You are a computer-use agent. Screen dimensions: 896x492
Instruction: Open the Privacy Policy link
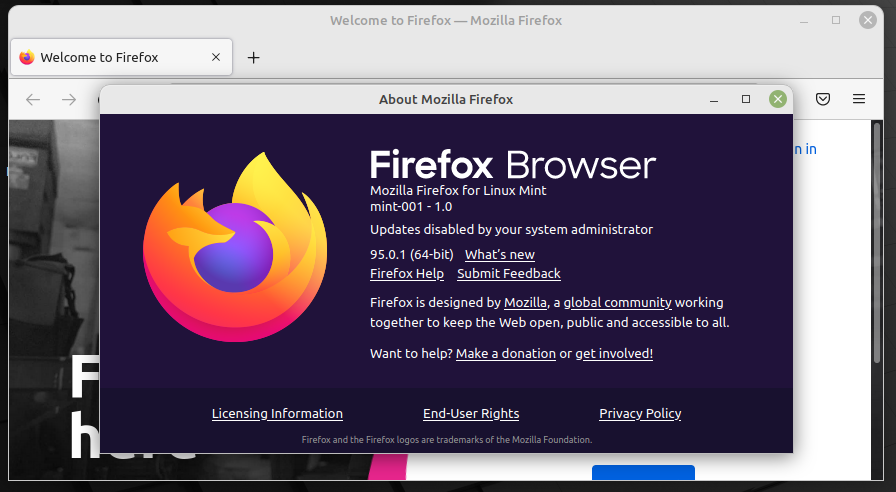tap(640, 414)
